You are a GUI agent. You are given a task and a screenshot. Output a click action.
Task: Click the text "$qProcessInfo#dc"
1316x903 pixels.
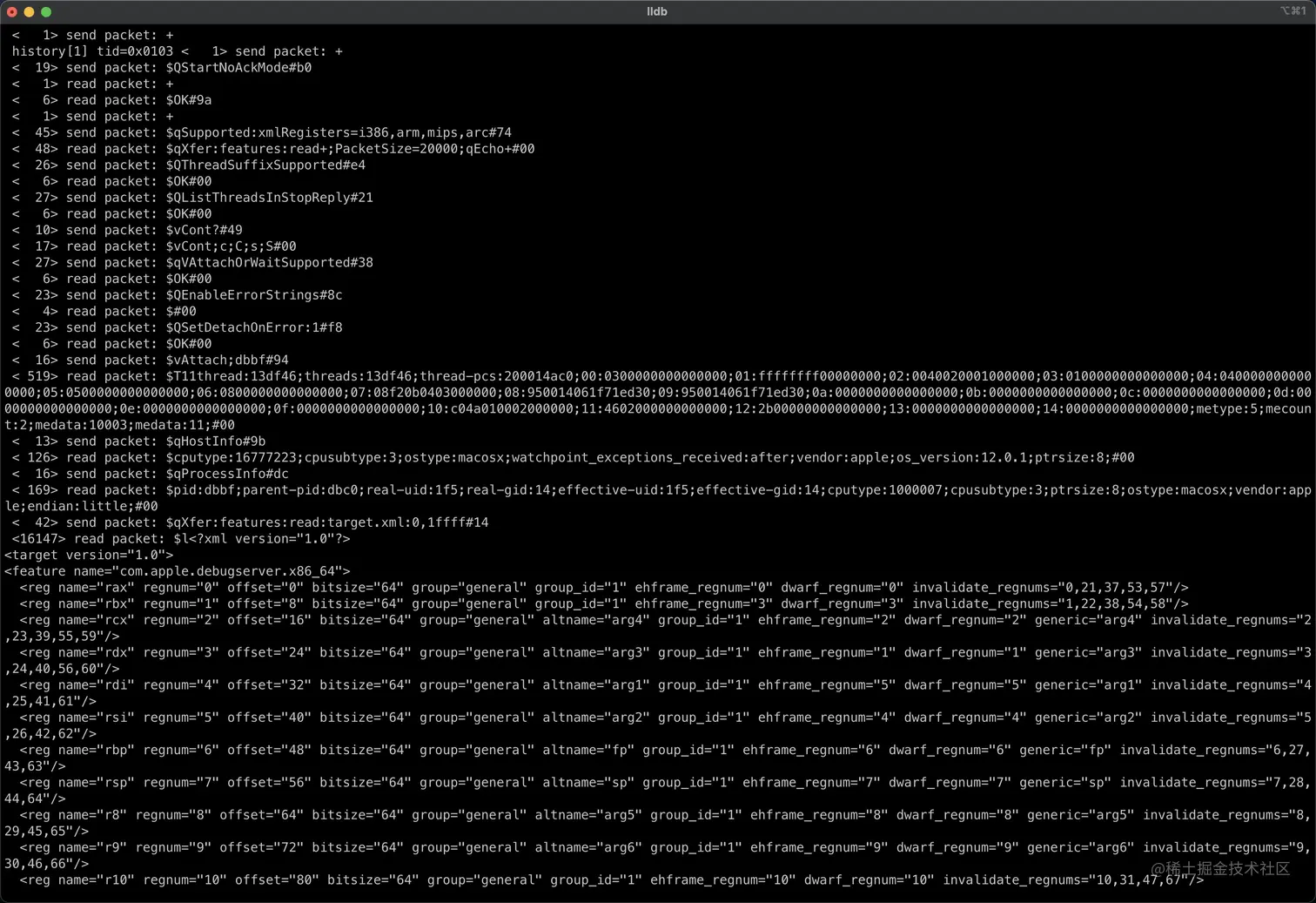[x=227, y=474]
